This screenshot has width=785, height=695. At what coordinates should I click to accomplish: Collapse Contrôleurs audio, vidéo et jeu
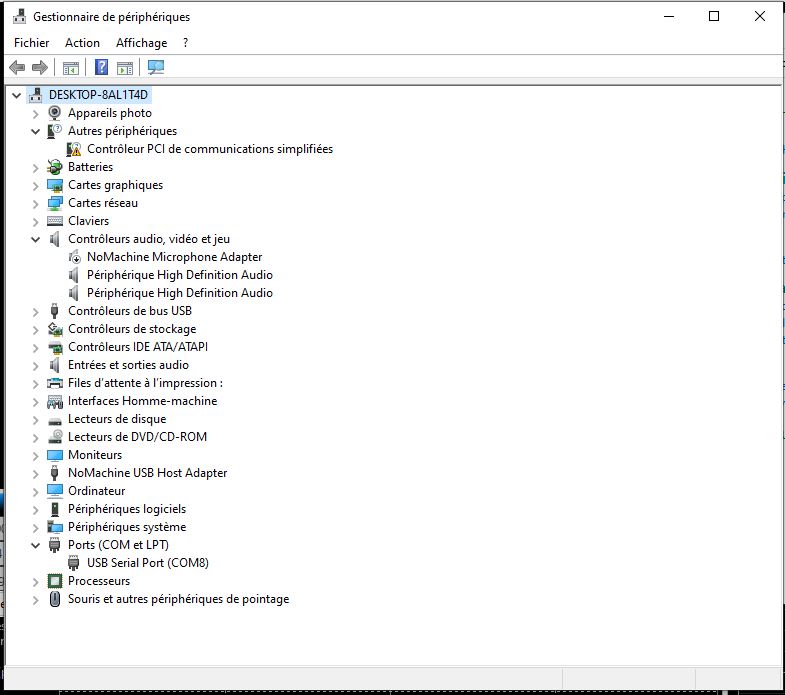(x=36, y=239)
